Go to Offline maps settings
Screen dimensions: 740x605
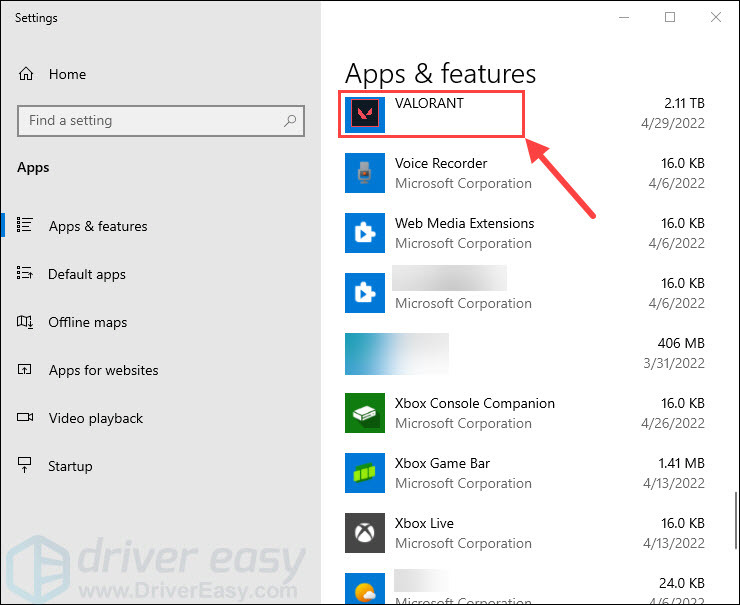coord(88,322)
